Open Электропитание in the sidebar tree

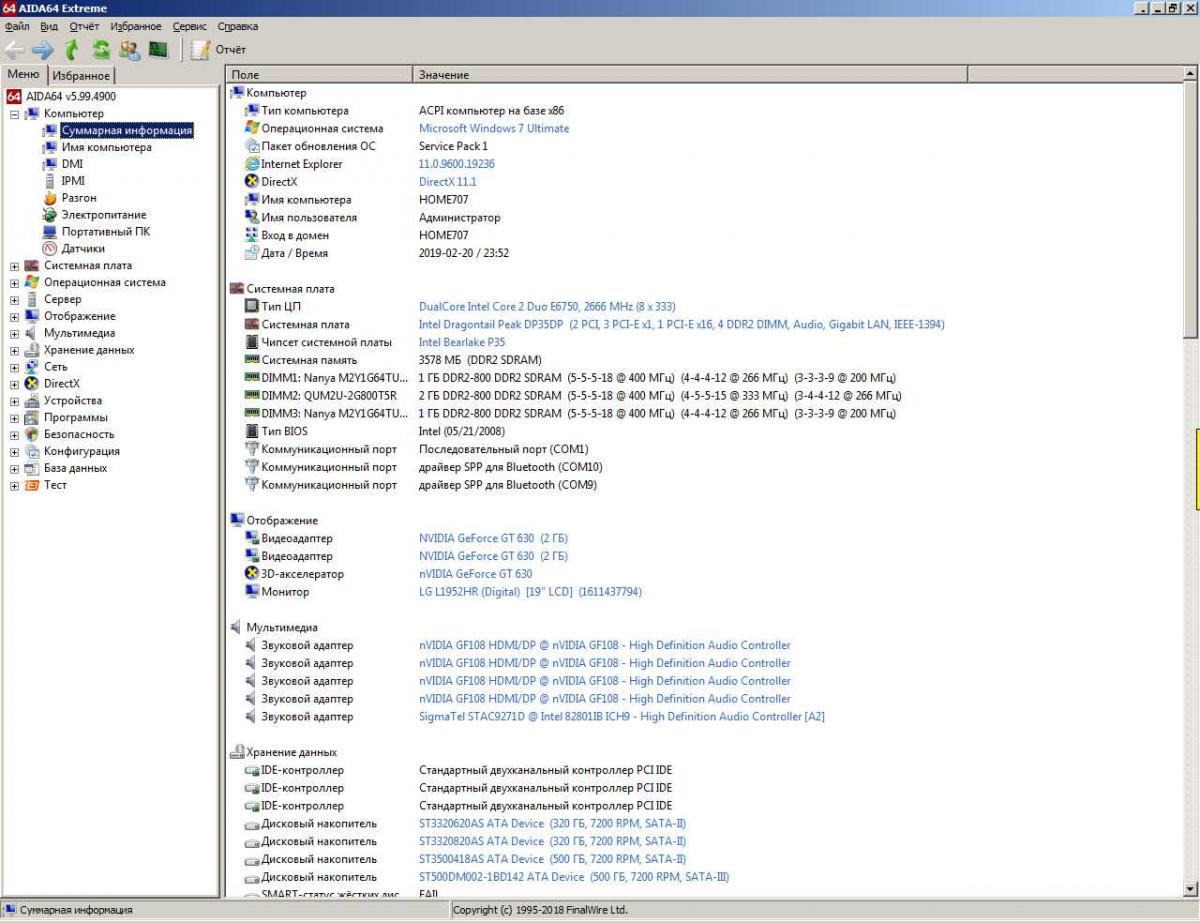103,215
